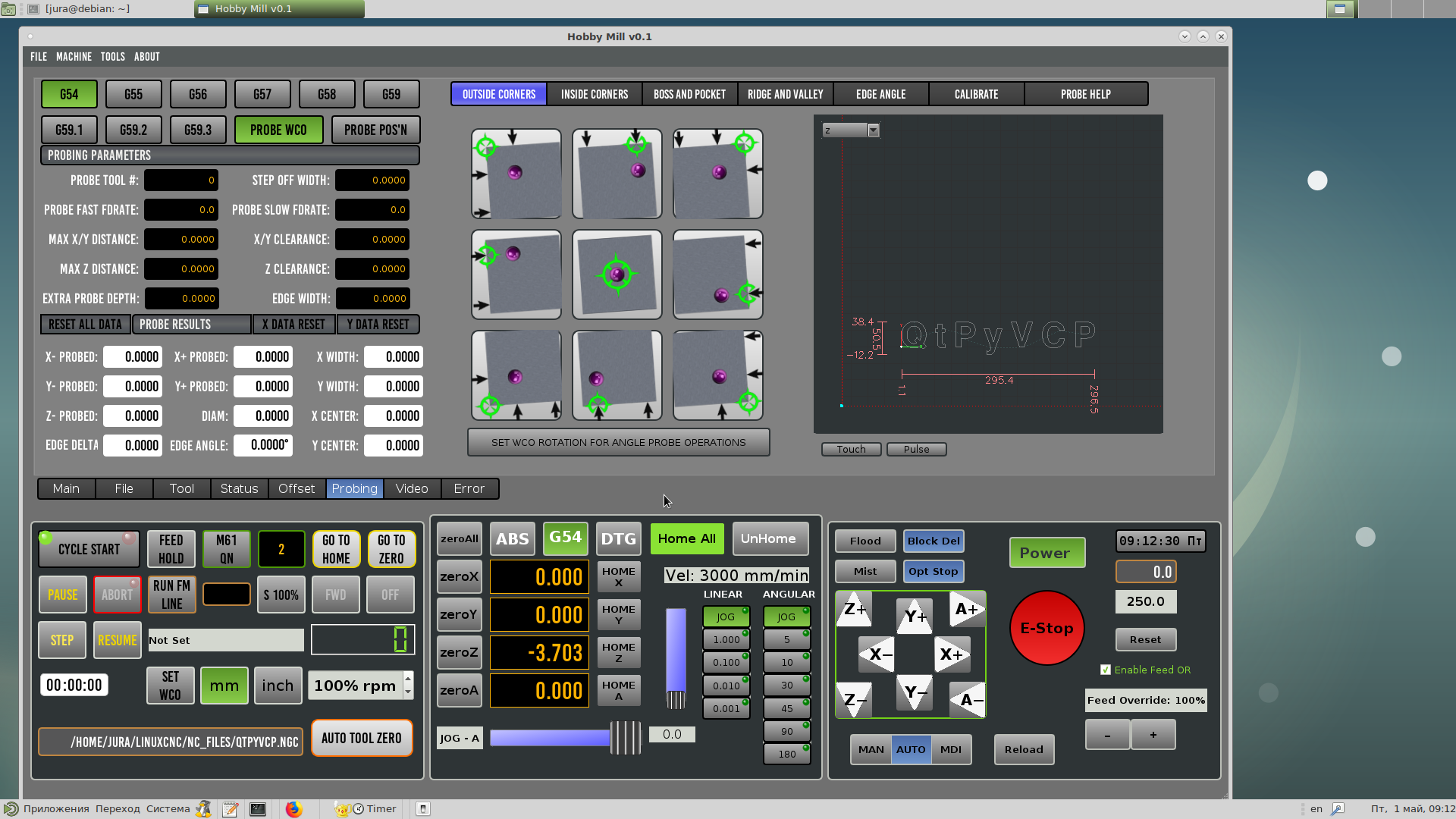The height and width of the screenshot is (819, 1456).
Task: Open the Video tab
Action: pos(412,489)
